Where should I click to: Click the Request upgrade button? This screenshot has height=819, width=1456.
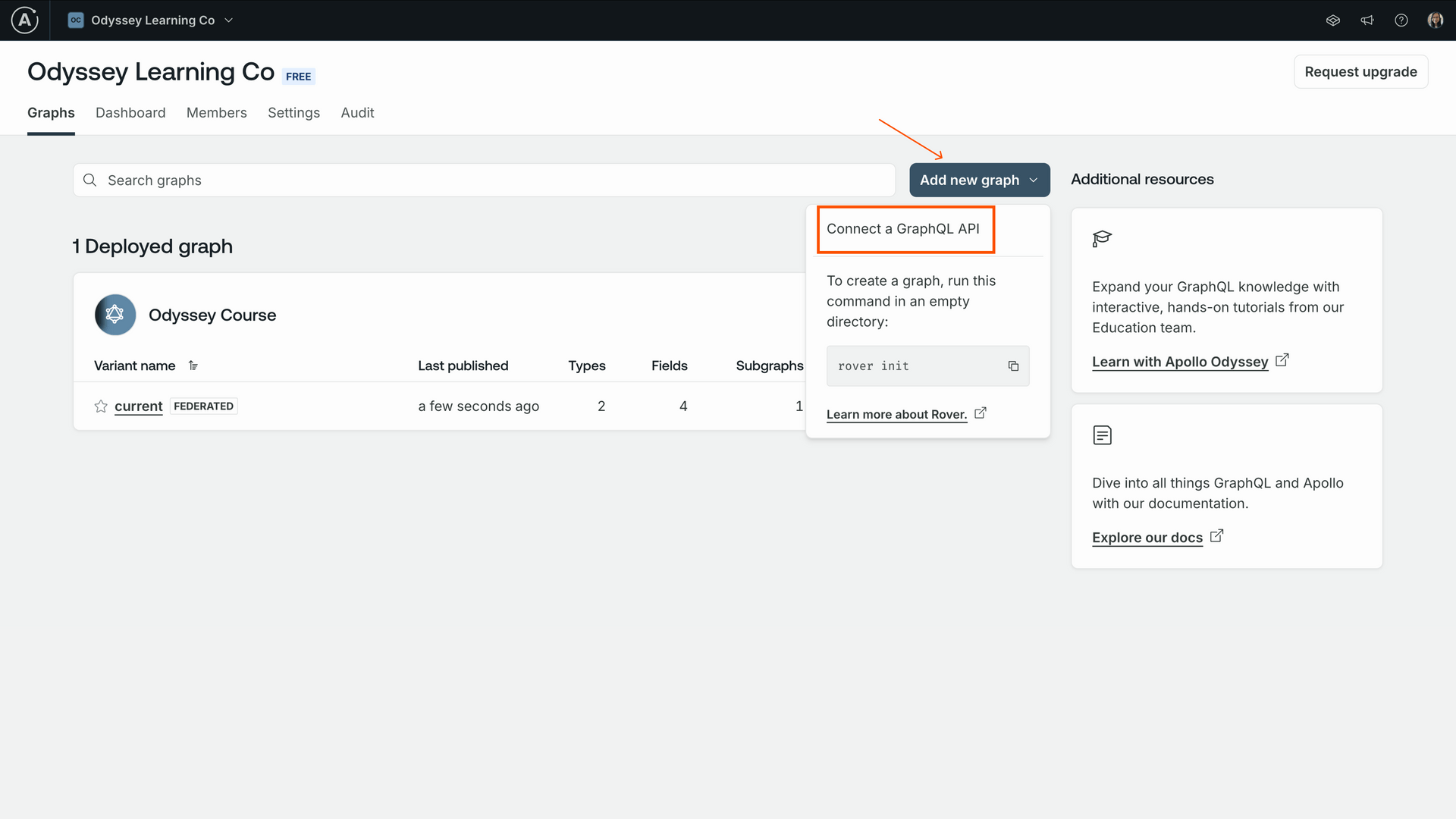click(1360, 72)
